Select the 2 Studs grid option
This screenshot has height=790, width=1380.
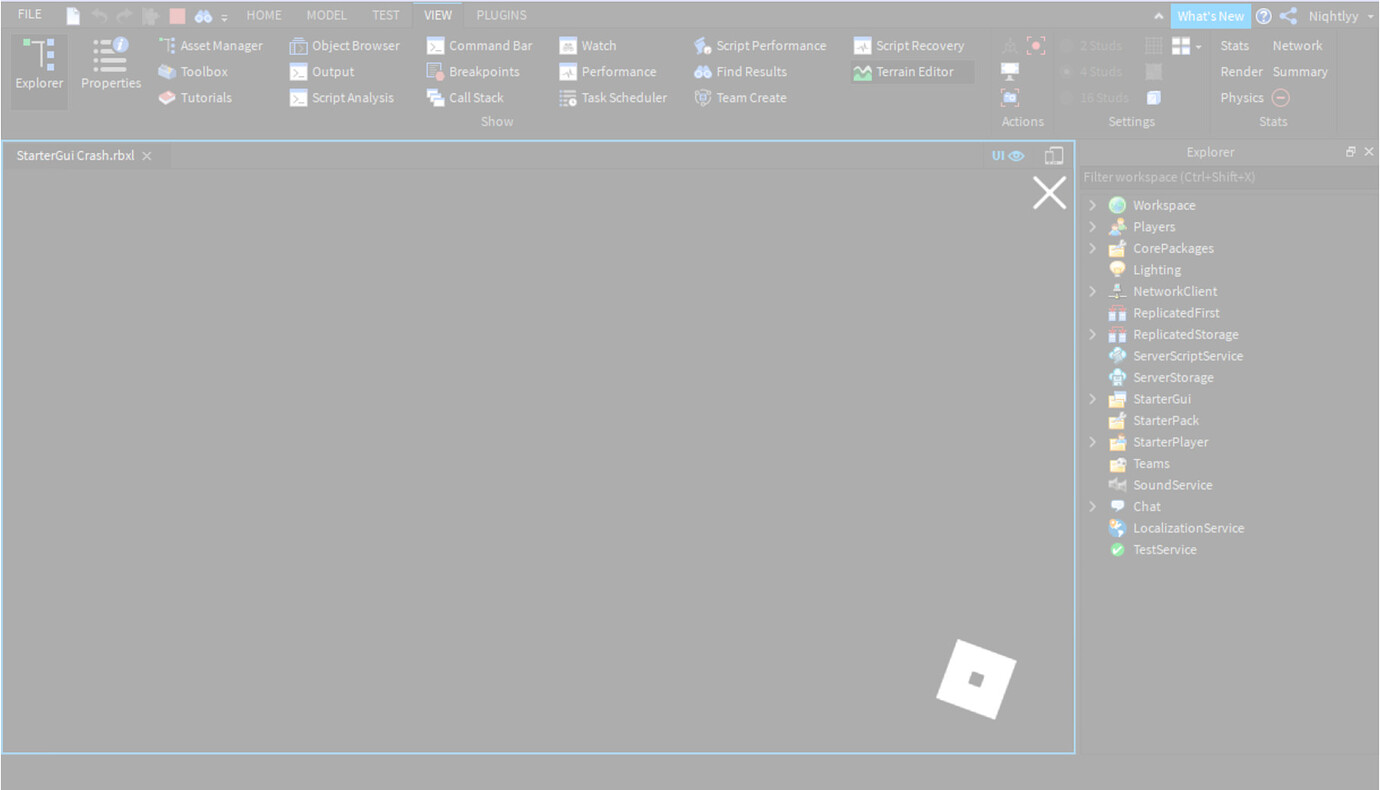pyautogui.click(x=1090, y=46)
